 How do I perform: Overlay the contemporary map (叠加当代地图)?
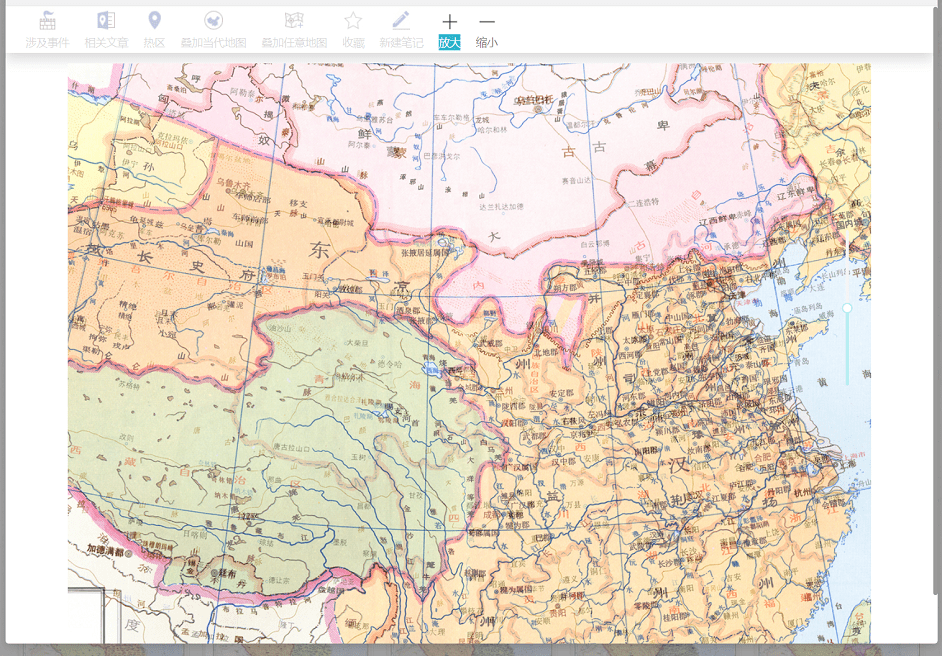click(213, 30)
